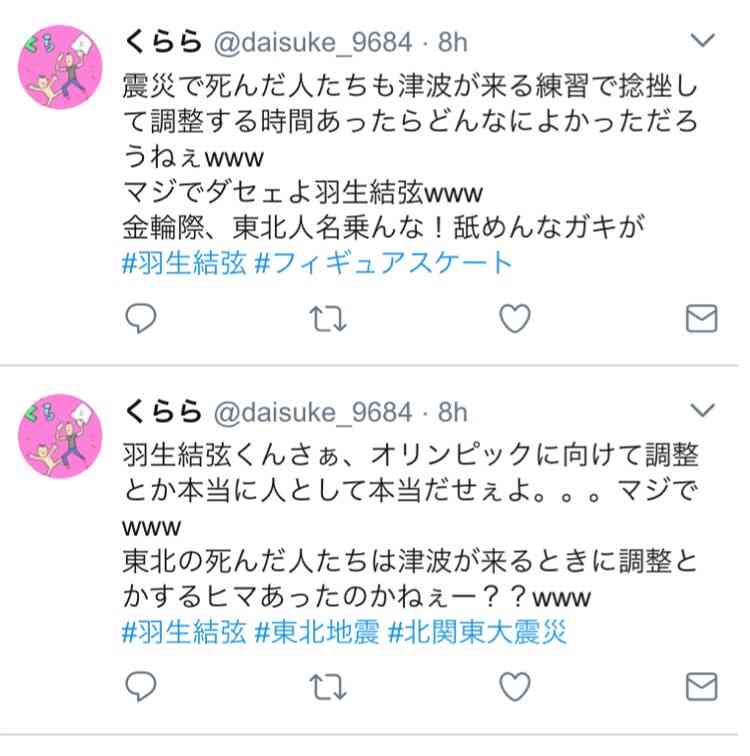Open #羽生結弦 hashtag in first tweet
Viewport: 750px width, 756px height.
(184, 263)
